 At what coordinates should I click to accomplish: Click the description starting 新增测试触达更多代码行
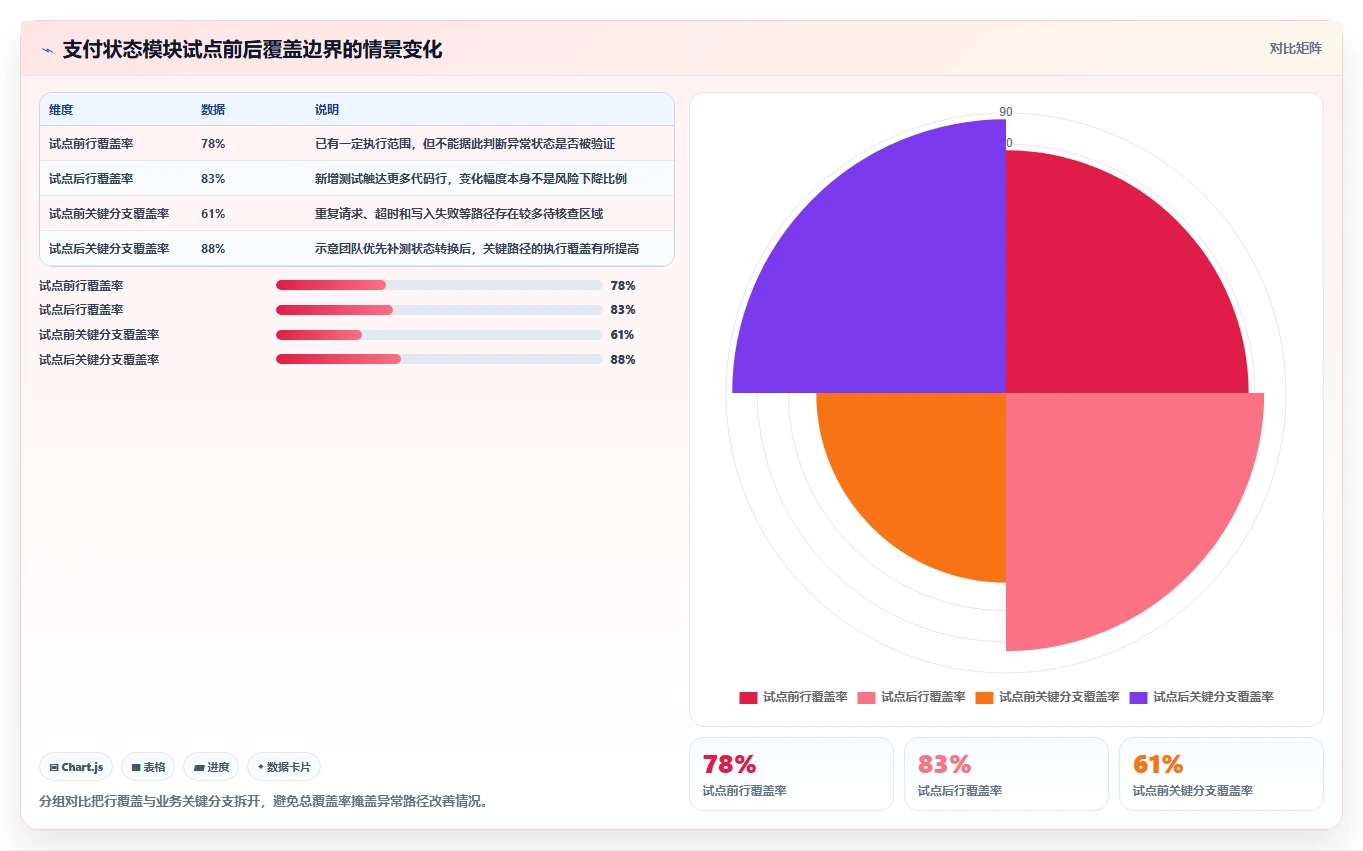(471, 179)
